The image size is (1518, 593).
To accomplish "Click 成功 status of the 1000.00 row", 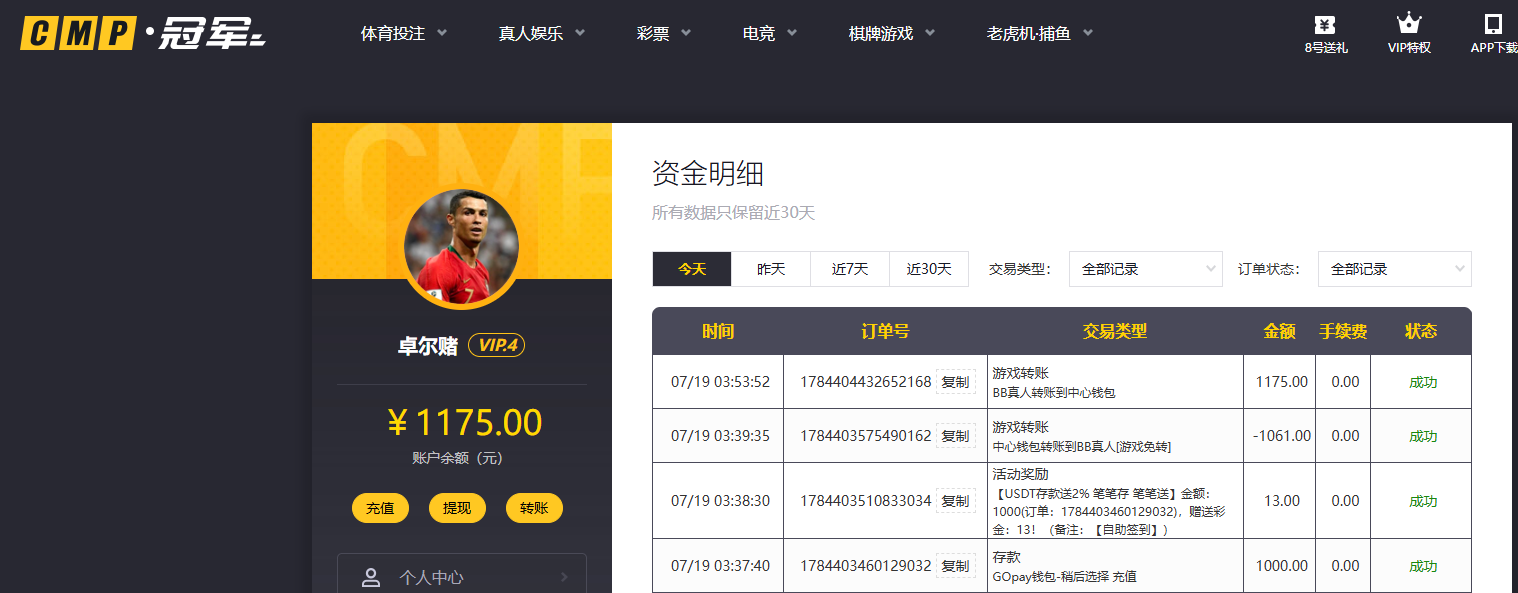I will click(x=1423, y=566).
